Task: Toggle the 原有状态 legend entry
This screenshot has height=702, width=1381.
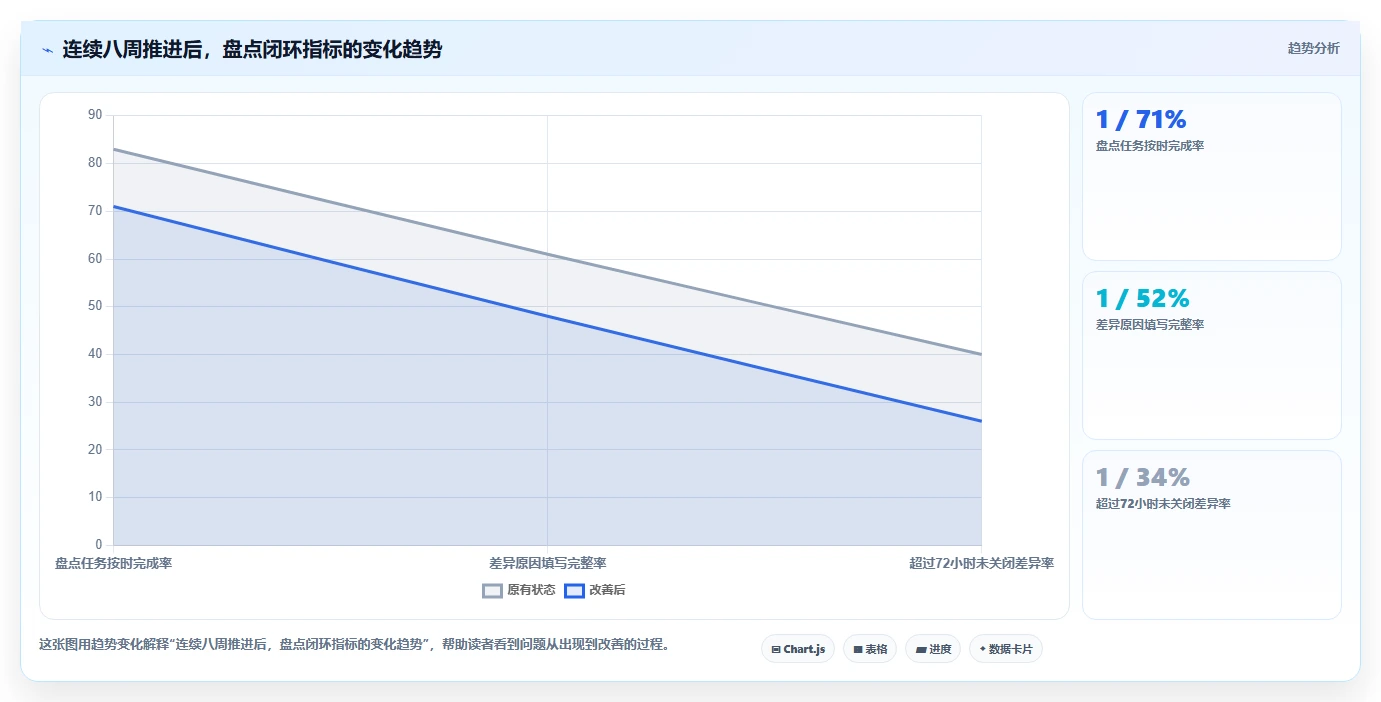Action: pyautogui.click(x=519, y=590)
